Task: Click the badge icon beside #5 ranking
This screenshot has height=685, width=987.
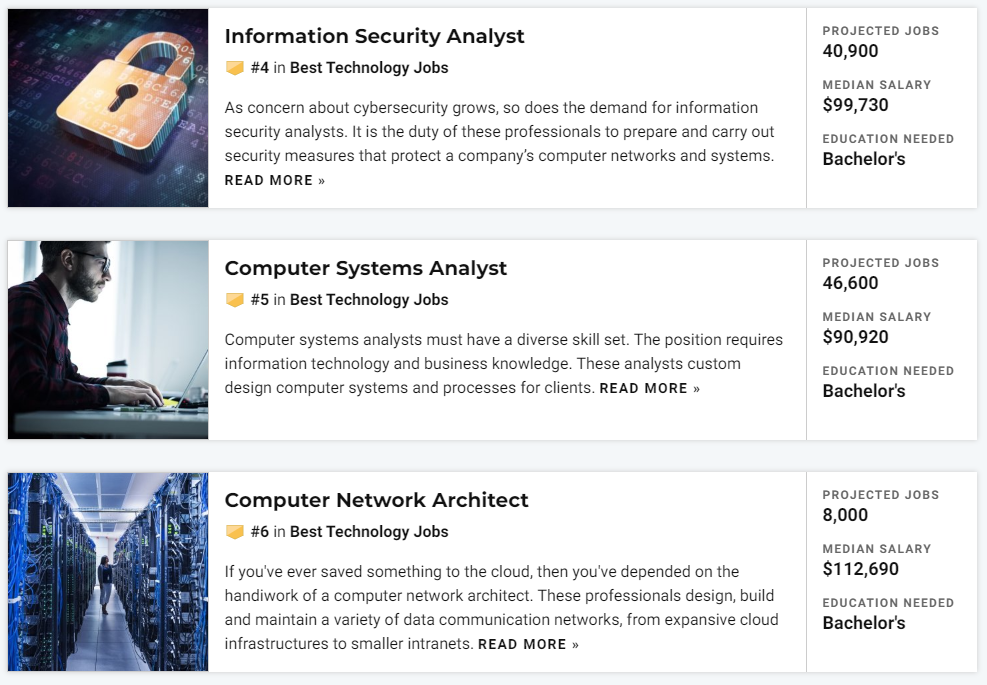Action: coord(235,300)
